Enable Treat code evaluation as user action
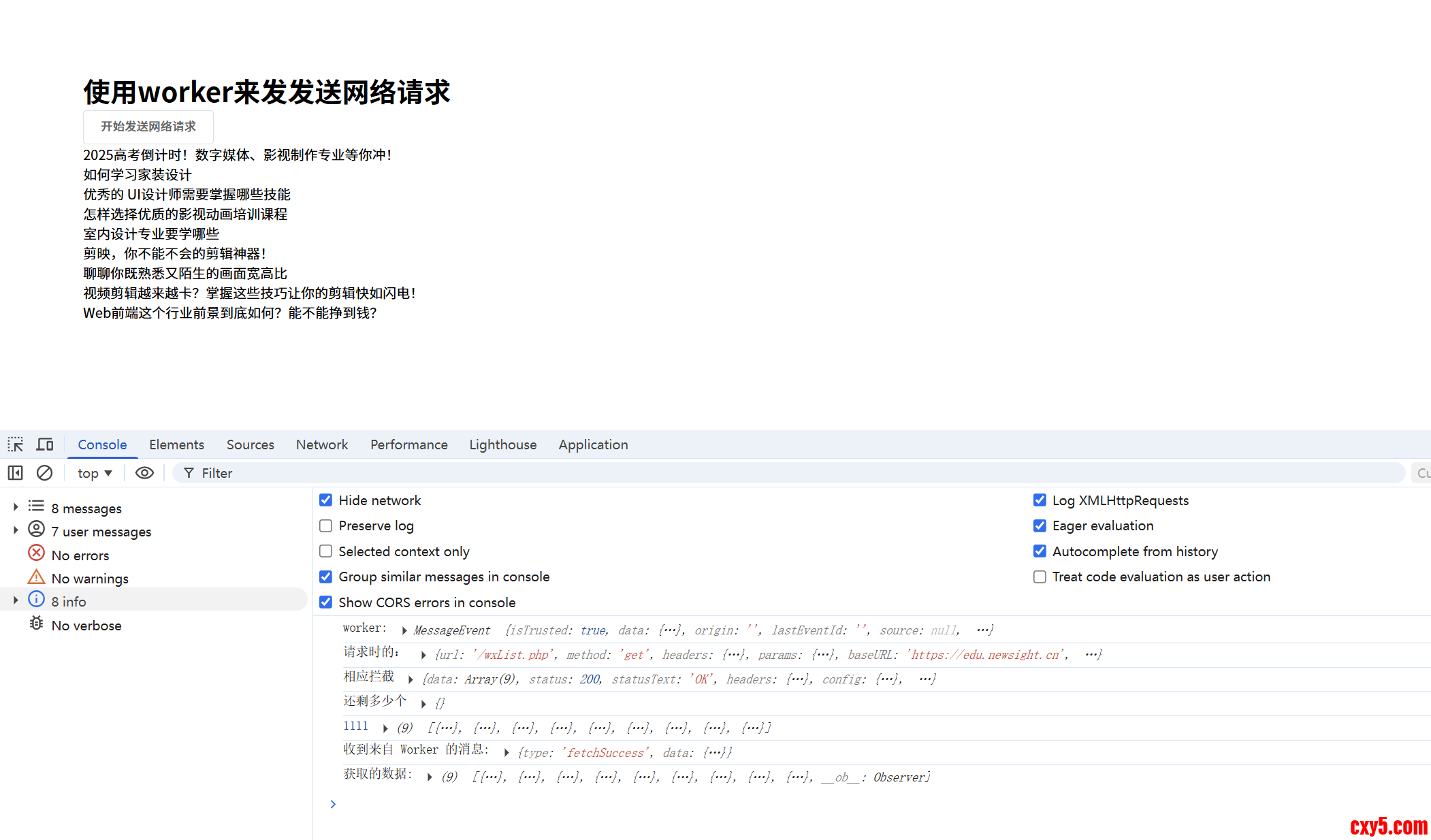The width and height of the screenshot is (1431, 840). pyautogui.click(x=1040, y=577)
